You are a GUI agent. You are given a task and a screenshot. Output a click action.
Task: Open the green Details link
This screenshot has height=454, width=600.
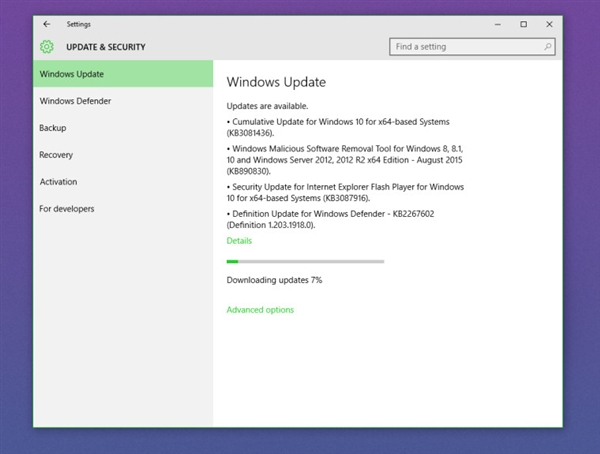click(x=239, y=241)
